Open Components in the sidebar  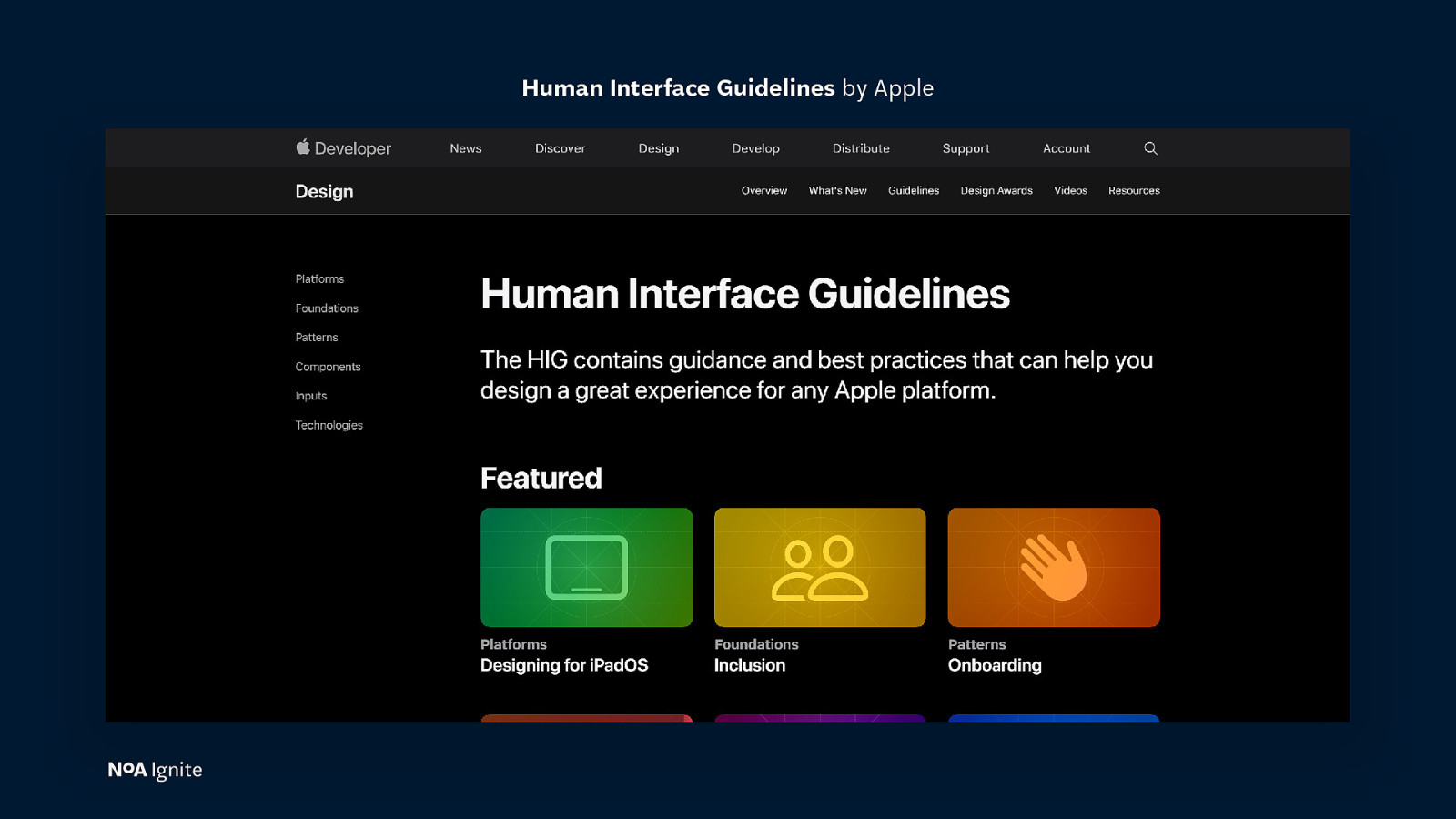pyautogui.click(x=328, y=367)
